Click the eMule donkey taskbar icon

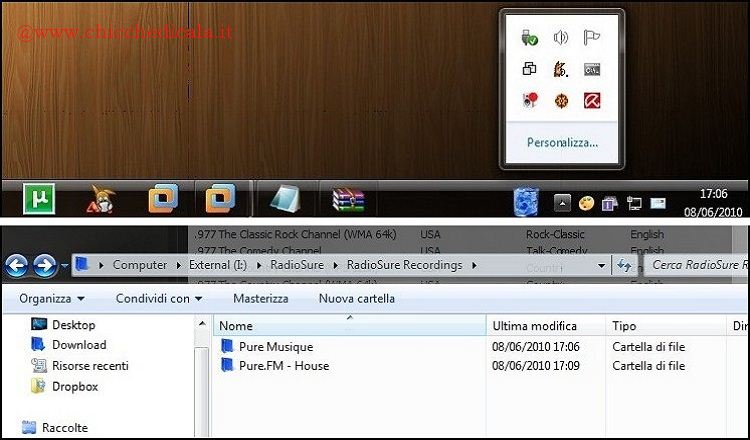tap(103, 200)
